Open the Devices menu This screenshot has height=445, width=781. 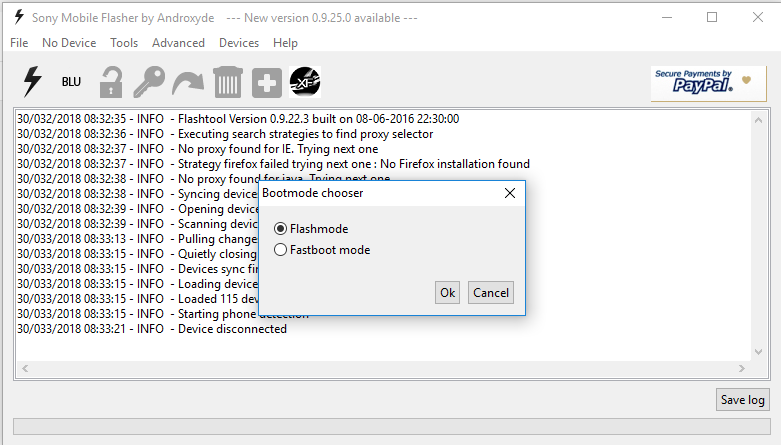tap(239, 43)
